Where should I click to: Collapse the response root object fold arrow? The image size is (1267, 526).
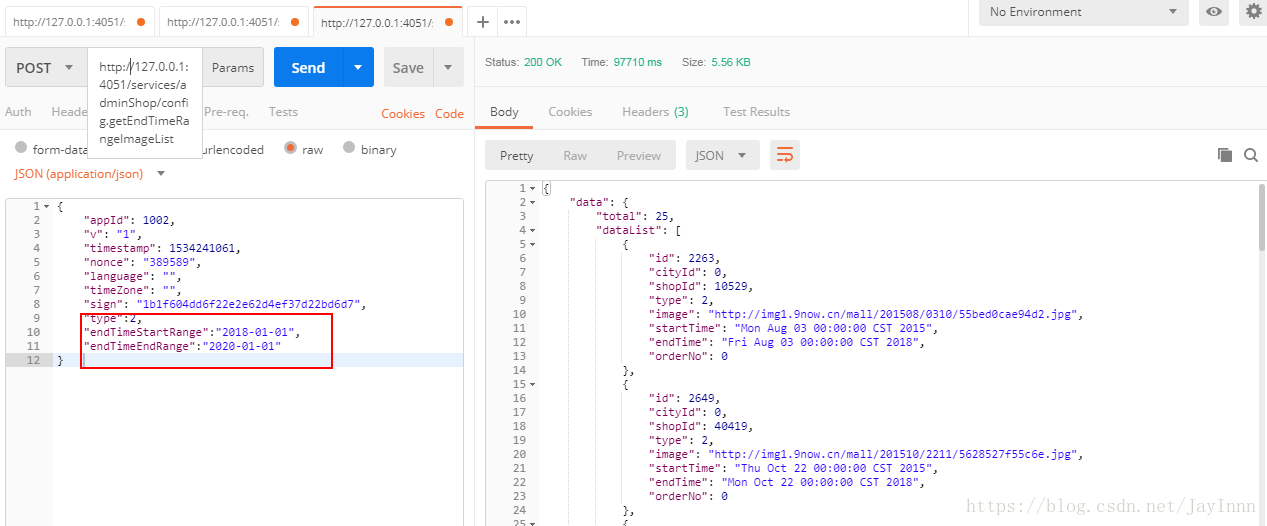point(533,188)
